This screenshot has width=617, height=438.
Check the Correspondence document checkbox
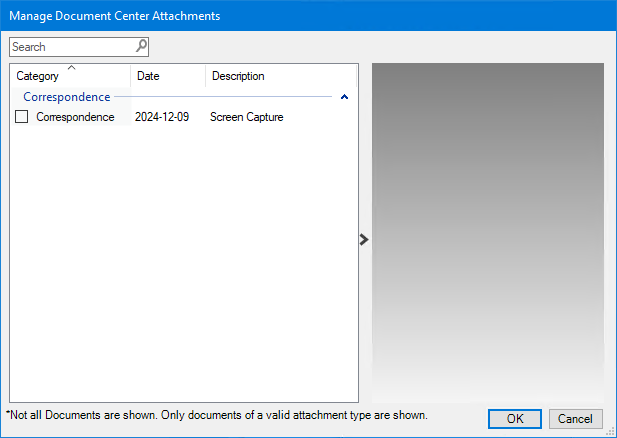(22, 117)
